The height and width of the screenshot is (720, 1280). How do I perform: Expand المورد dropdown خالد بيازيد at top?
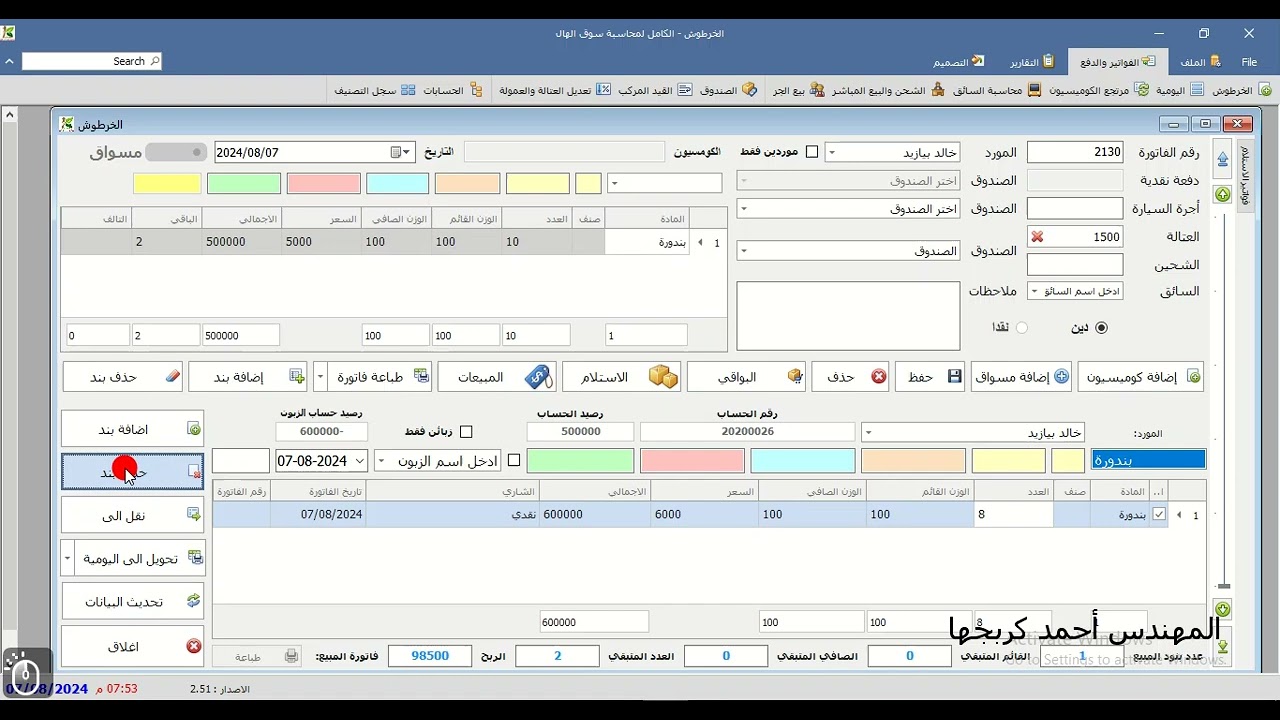click(832, 153)
